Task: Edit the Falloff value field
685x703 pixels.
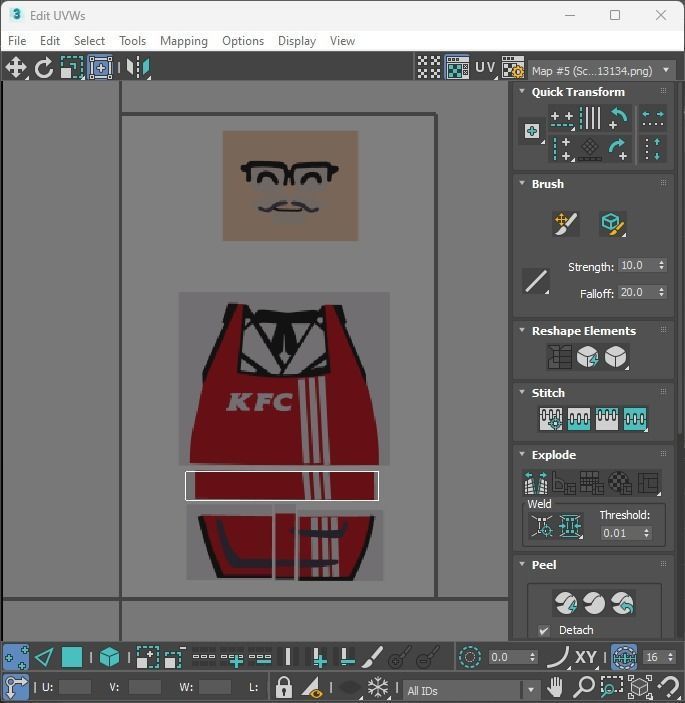Action: coord(637,292)
